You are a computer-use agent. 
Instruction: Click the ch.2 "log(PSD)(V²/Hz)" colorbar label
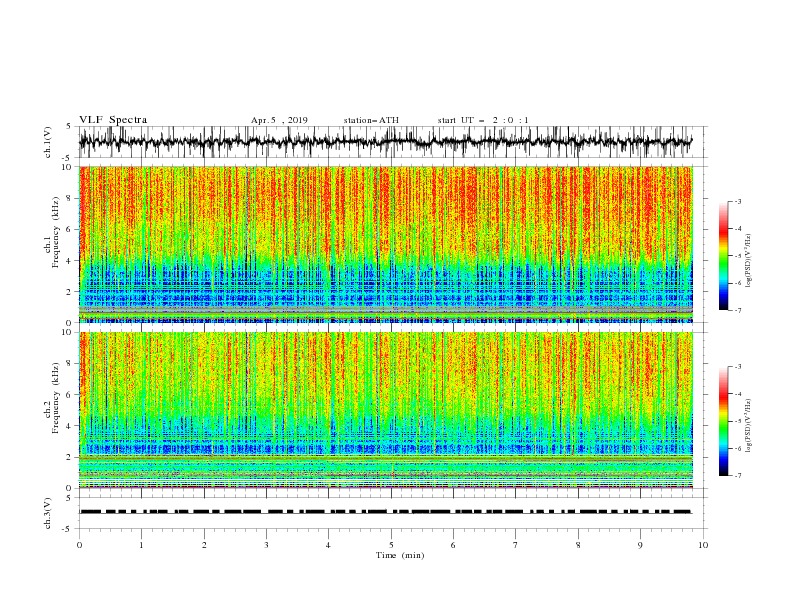pyautogui.click(x=749, y=425)
